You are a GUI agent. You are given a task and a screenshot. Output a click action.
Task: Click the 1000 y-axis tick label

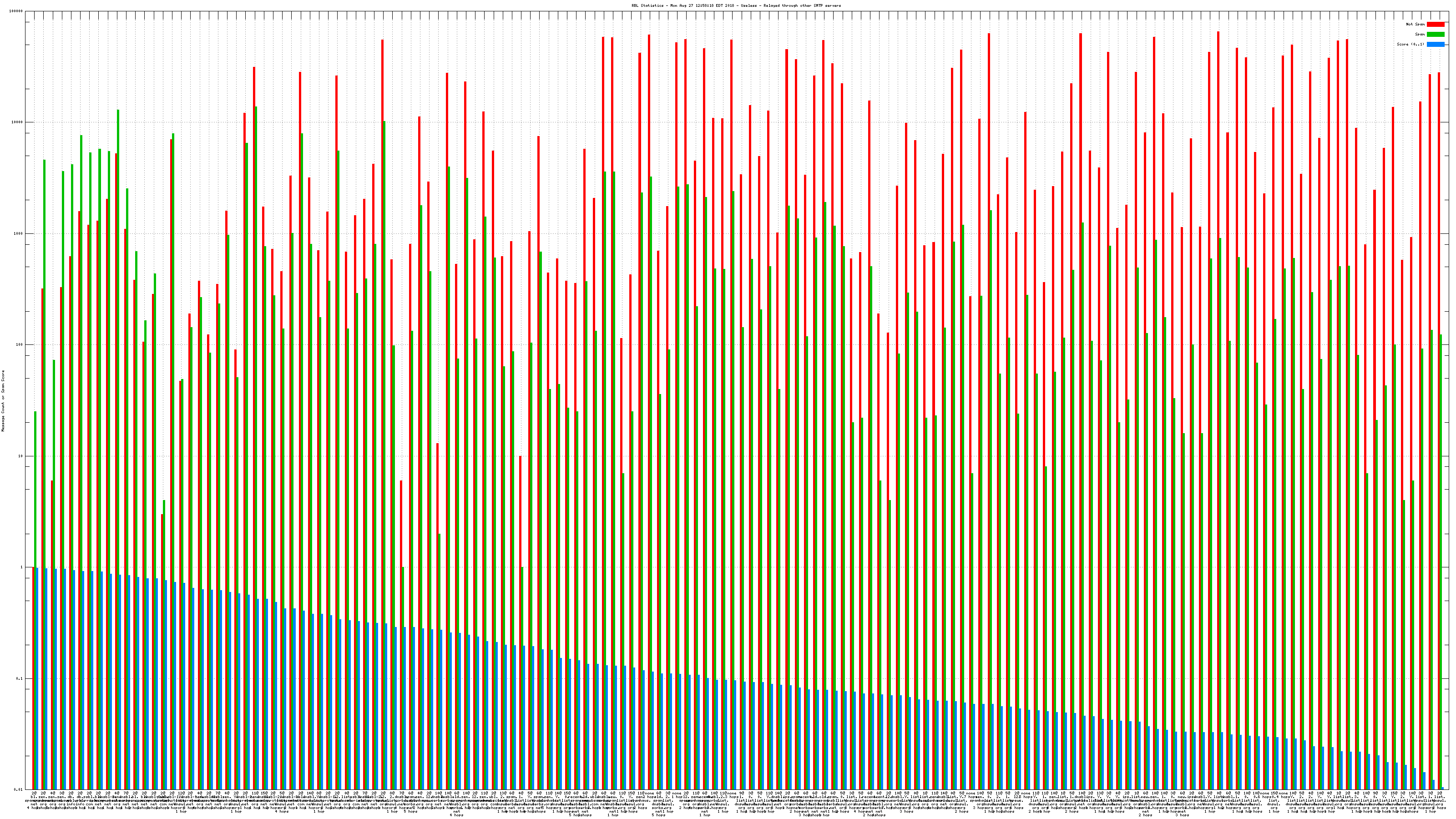coord(19,233)
